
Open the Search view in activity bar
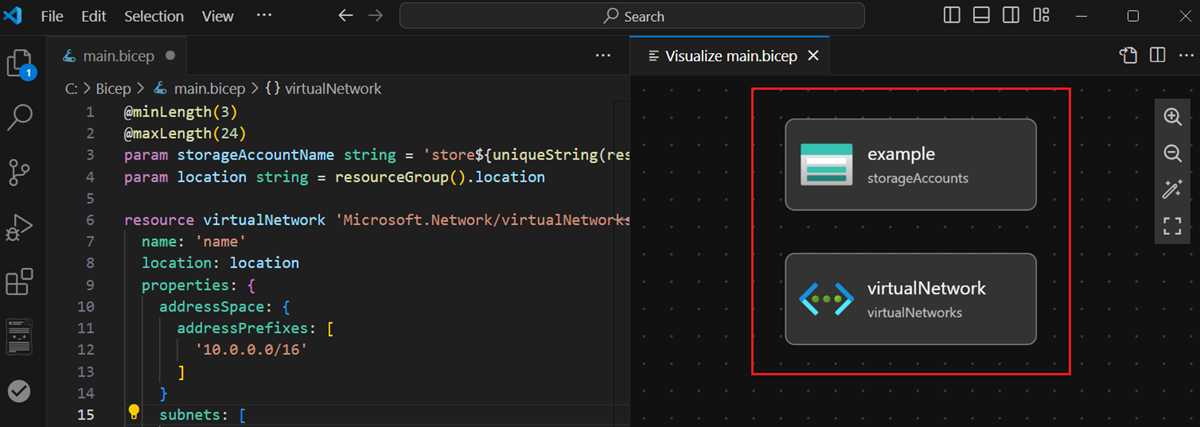[20, 118]
